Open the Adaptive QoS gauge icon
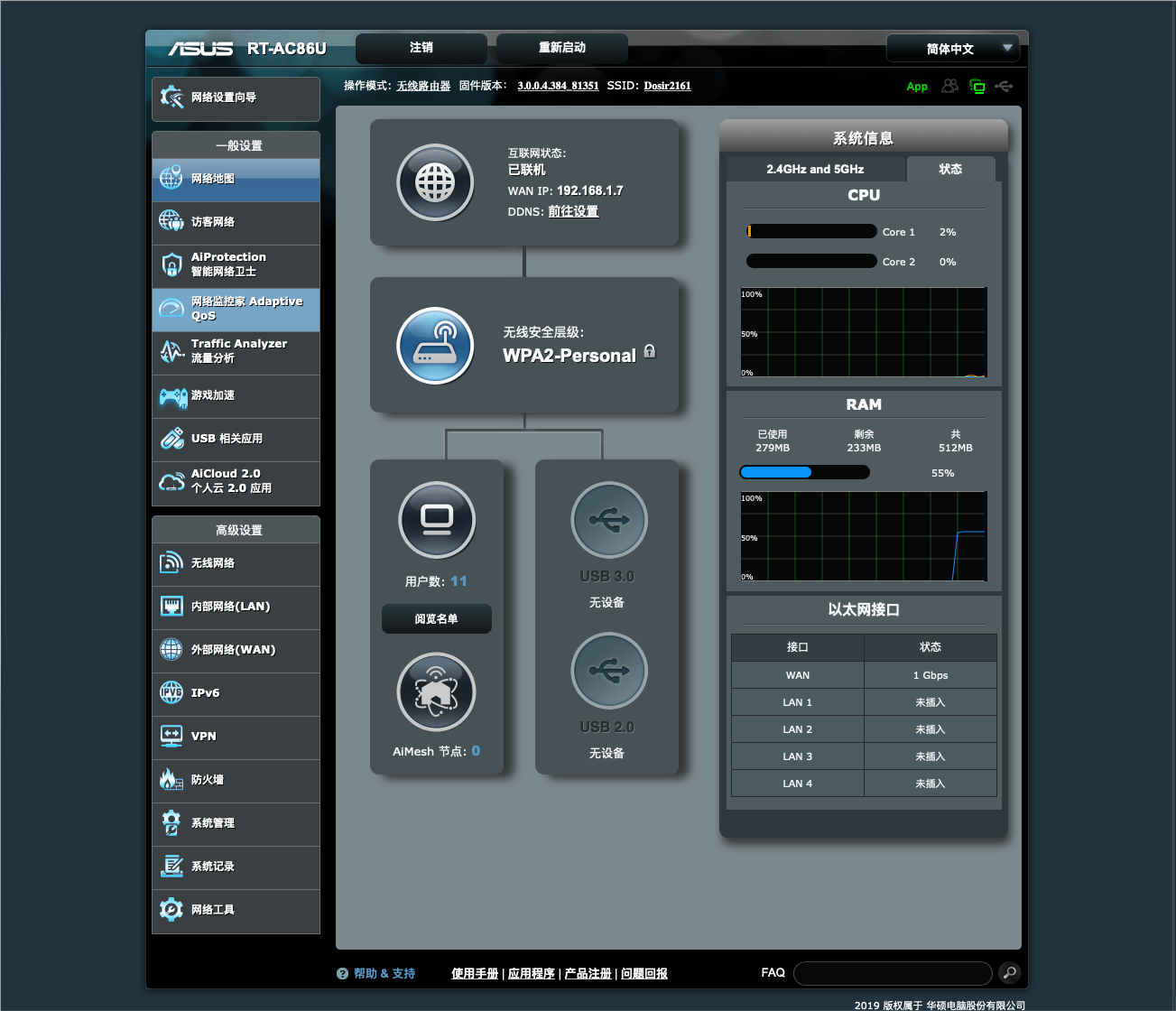Viewport: 1176px width, 1011px height. [x=171, y=309]
